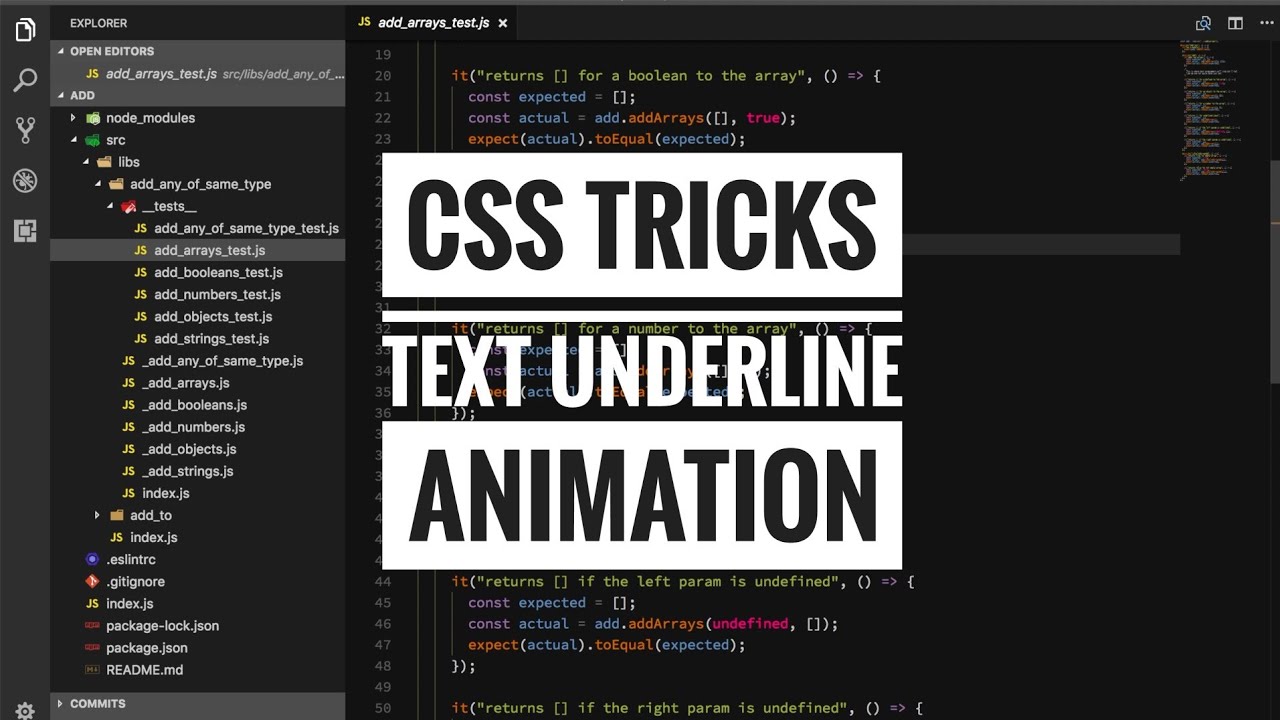Open package.json in the explorer

(x=146, y=648)
